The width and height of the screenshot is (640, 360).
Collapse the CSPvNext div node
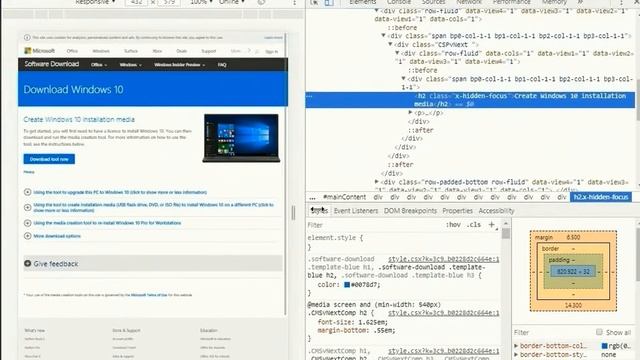coord(390,44)
